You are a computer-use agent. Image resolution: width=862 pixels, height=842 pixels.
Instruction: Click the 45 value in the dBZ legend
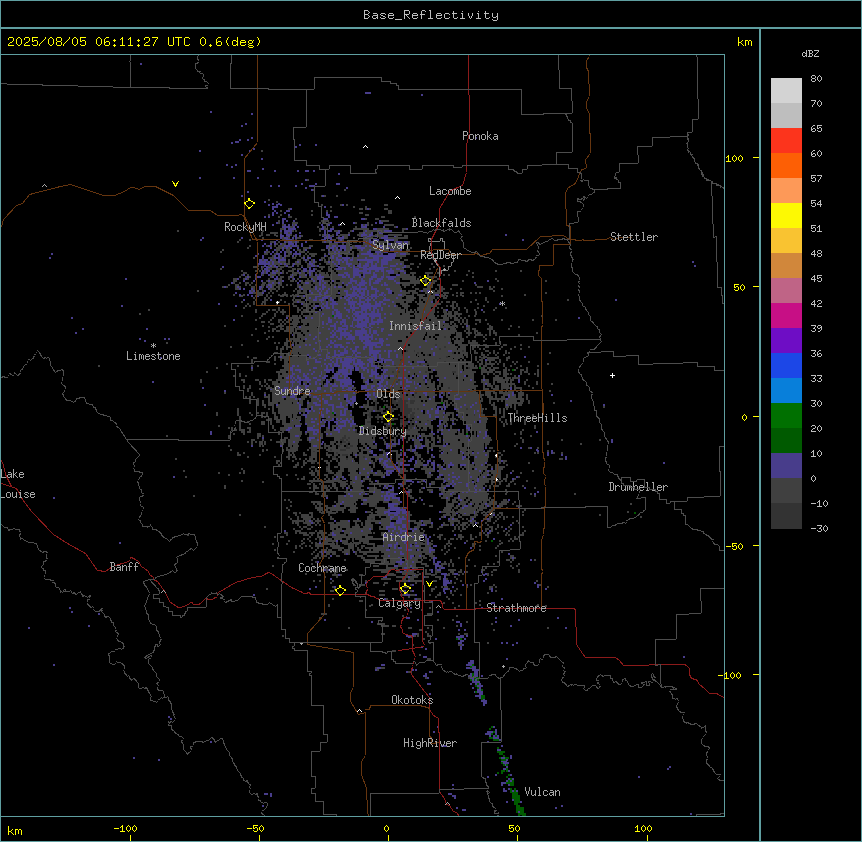tap(816, 279)
